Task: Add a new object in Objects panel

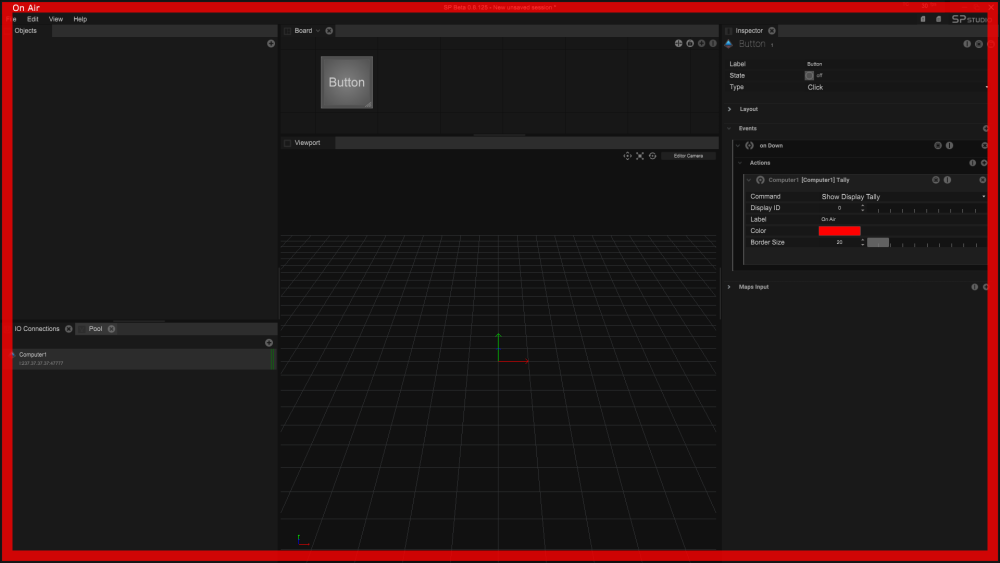Action: [271, 44]
